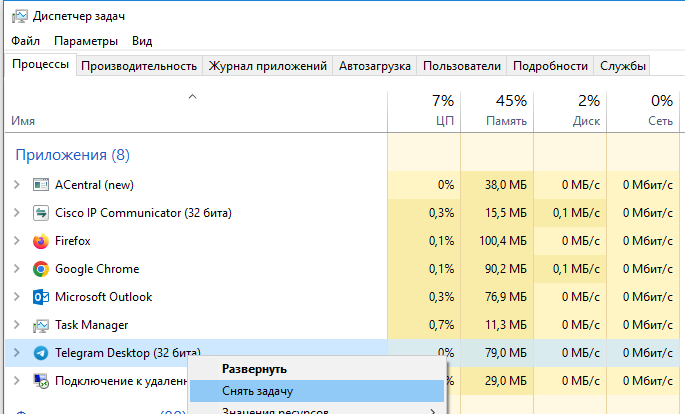Click Cisco memory value 15,5 МБ

pyautogui.click(x=506, y=213)
